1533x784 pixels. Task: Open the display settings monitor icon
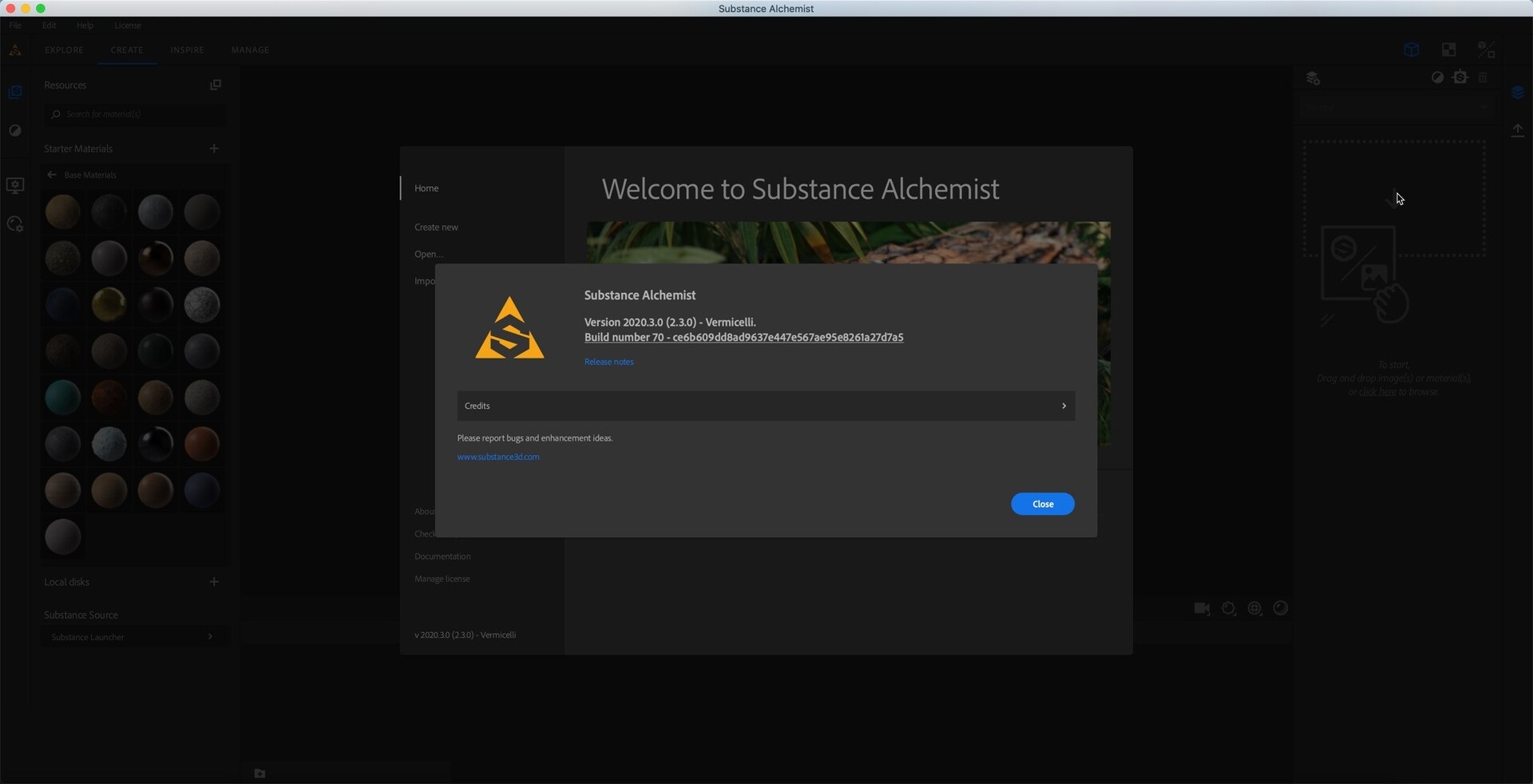(x=14, y=185)
